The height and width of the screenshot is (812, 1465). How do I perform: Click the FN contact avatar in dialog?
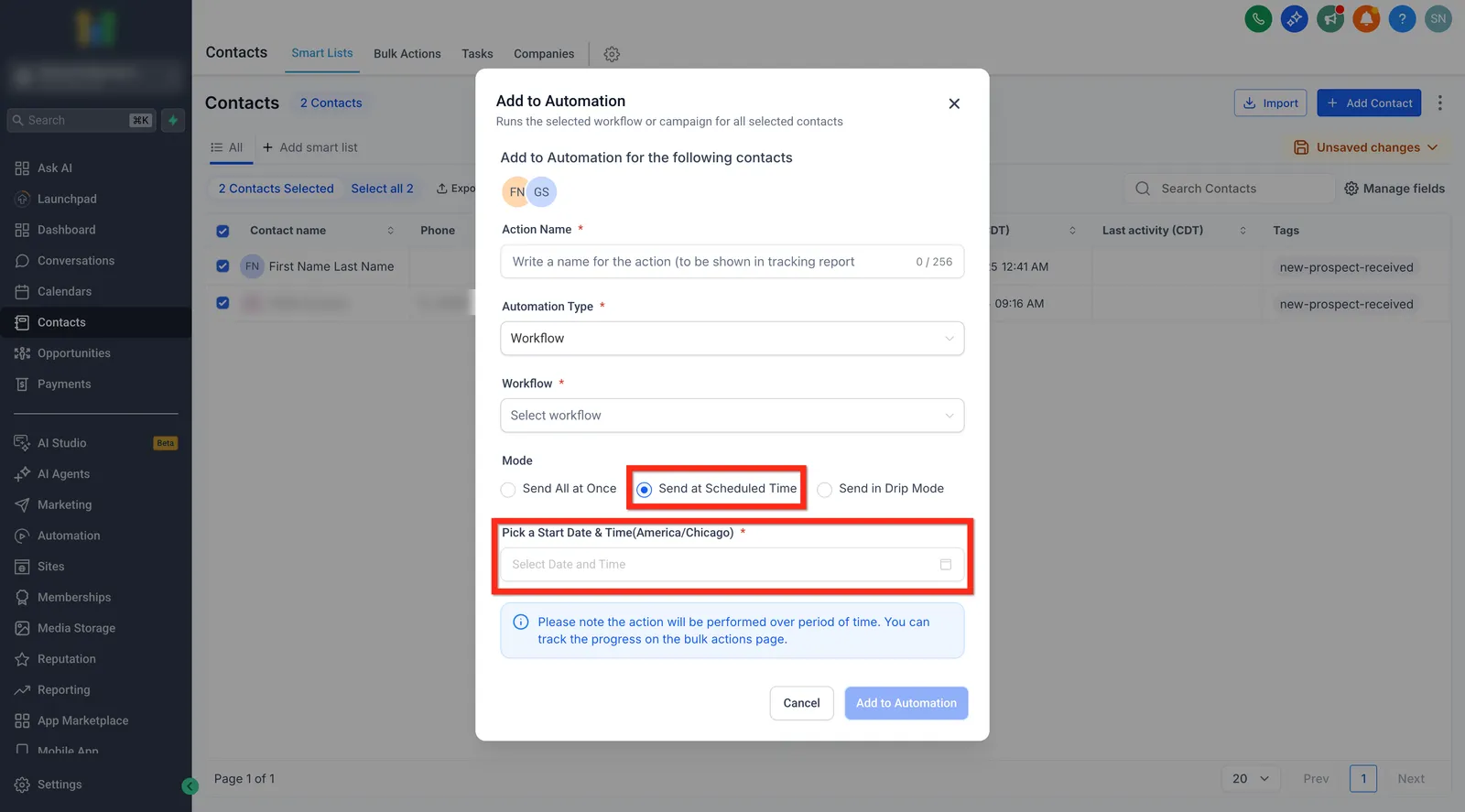point(516,192)
